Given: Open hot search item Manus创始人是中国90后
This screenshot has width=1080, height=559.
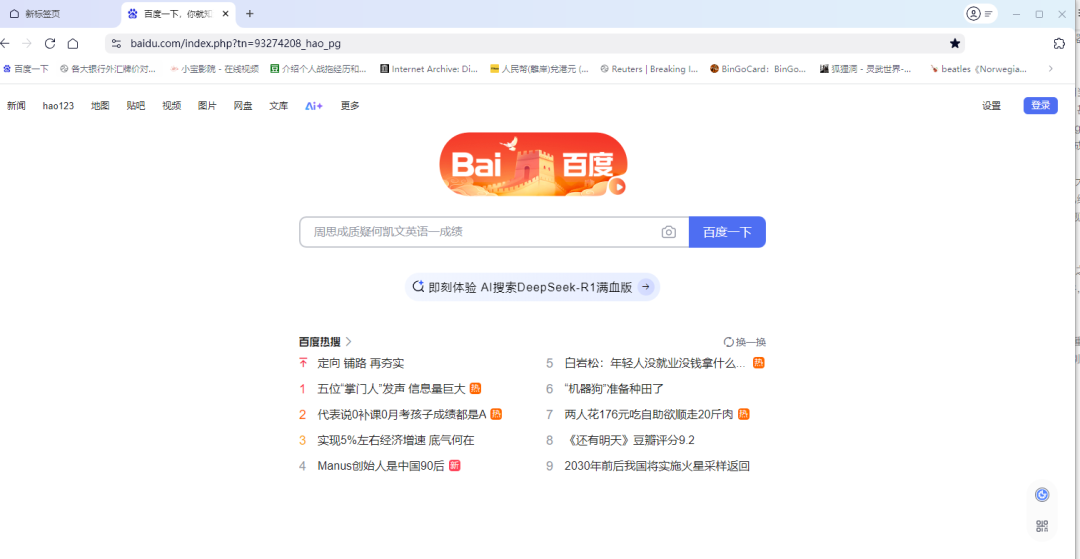Looking at the screenshot, I should (380, 466).
